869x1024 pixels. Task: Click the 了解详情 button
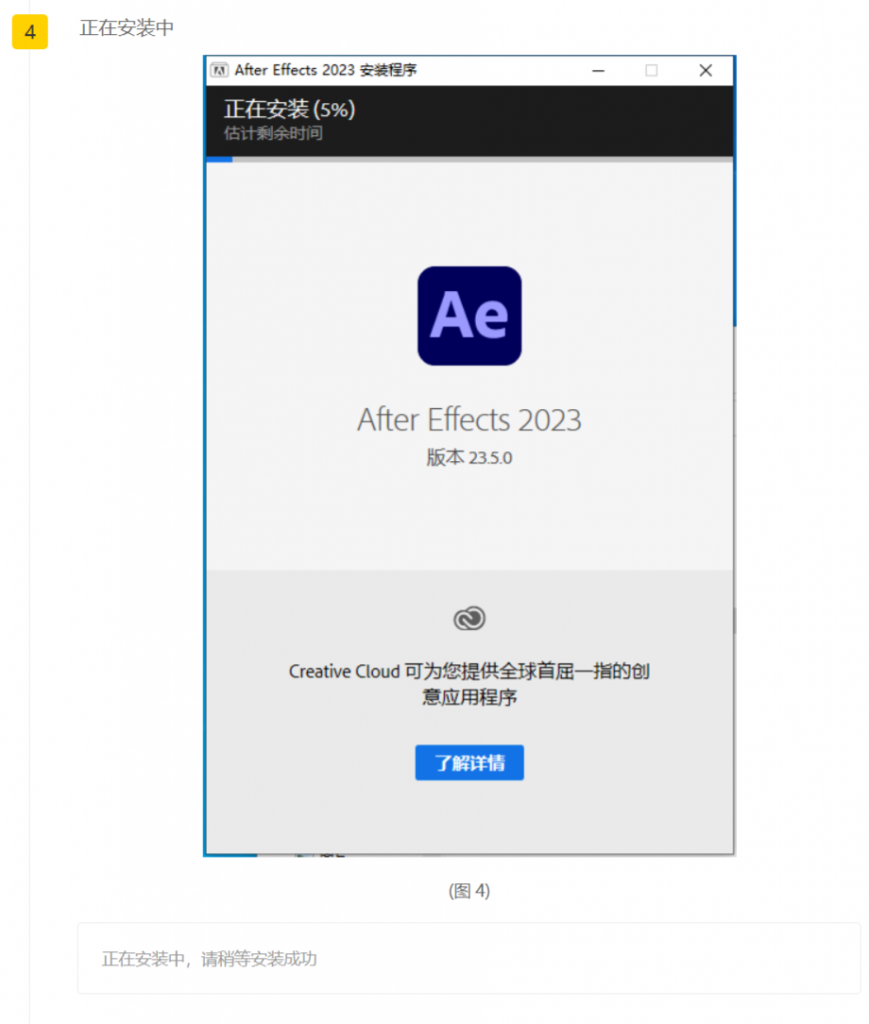click(x=469, y=763)
